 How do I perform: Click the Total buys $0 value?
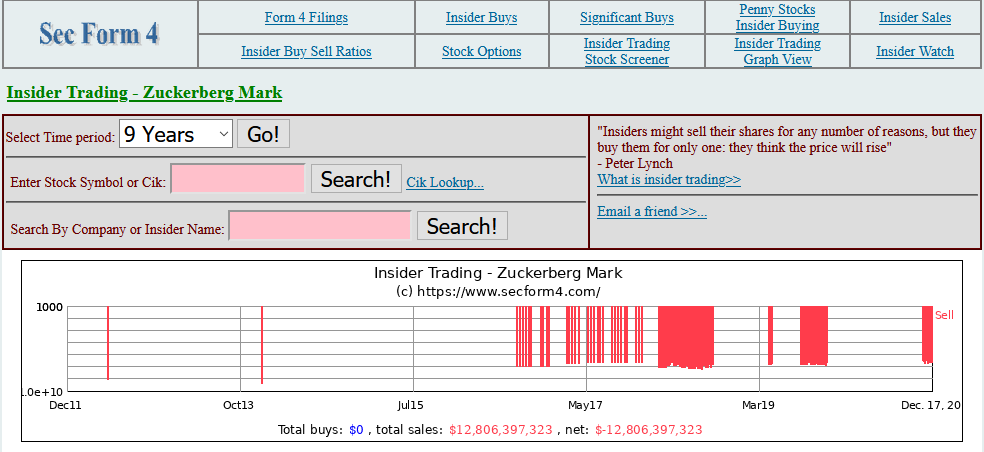[x=356, y=430]
